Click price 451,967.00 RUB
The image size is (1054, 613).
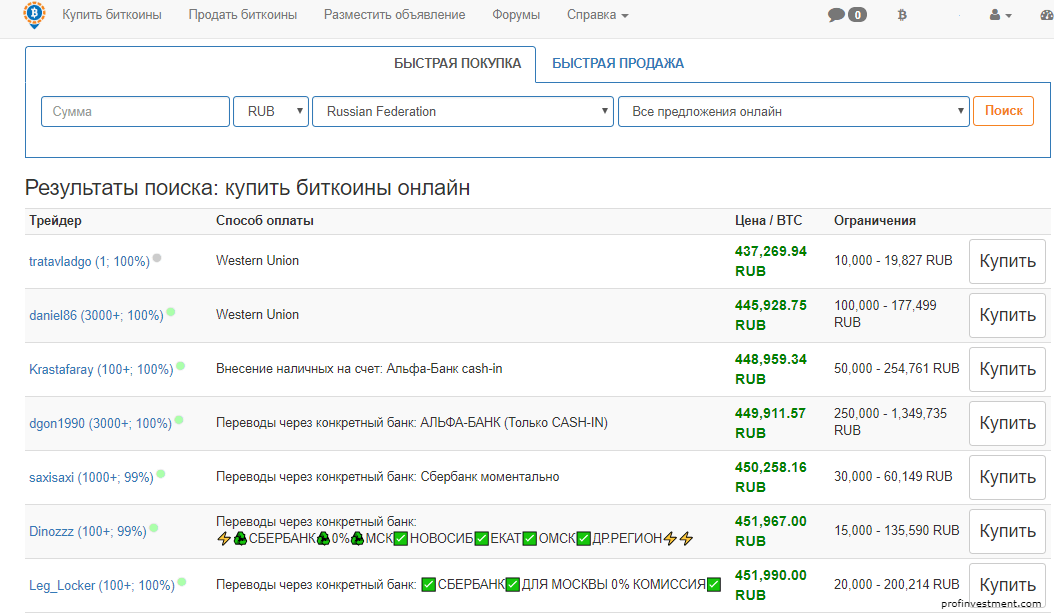click(770, 531)
